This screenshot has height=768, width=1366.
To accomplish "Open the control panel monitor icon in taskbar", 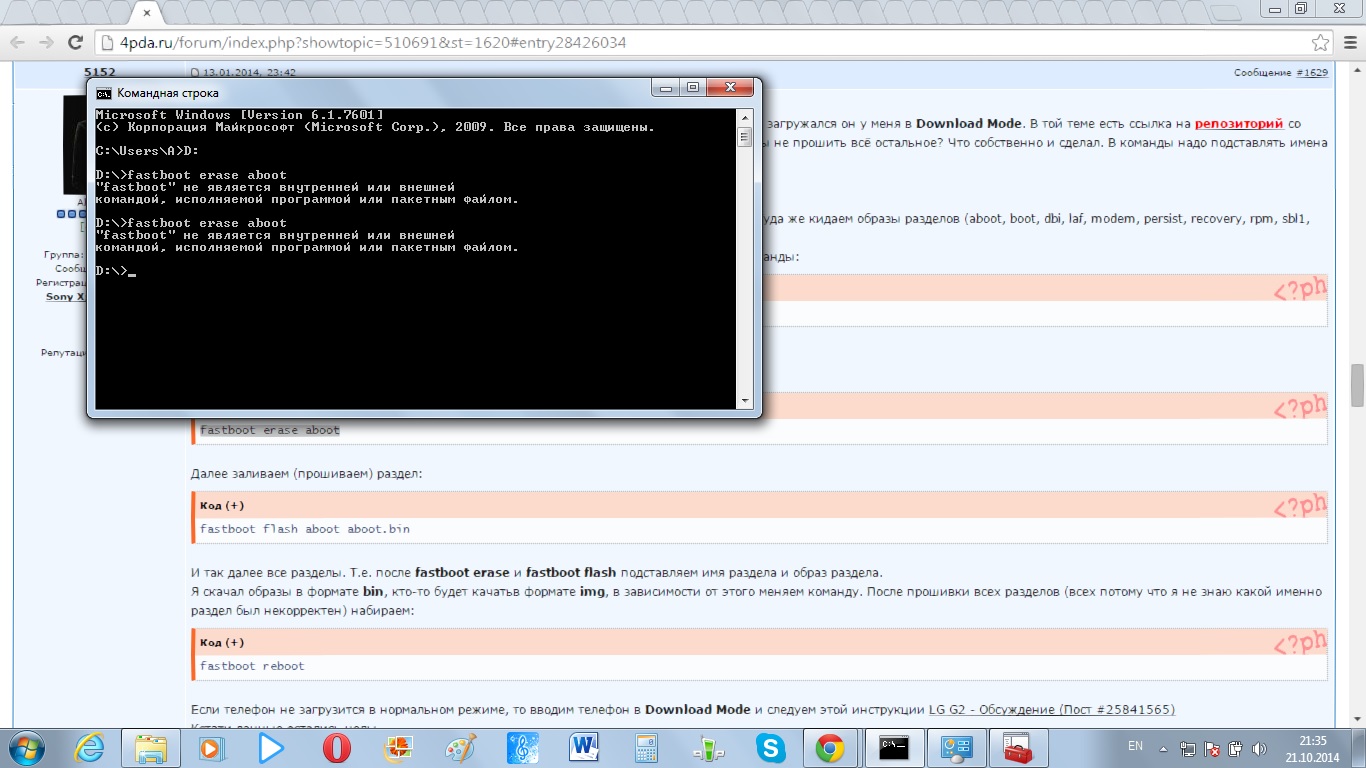I will coord(955,748).
